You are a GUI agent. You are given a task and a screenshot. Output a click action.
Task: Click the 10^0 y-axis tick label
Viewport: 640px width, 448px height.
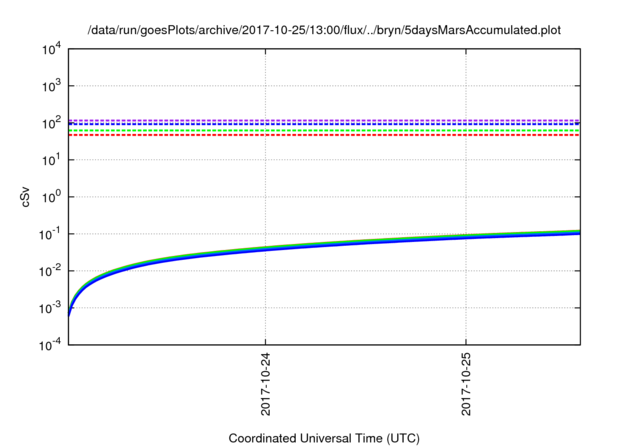(x=52, y=198)
